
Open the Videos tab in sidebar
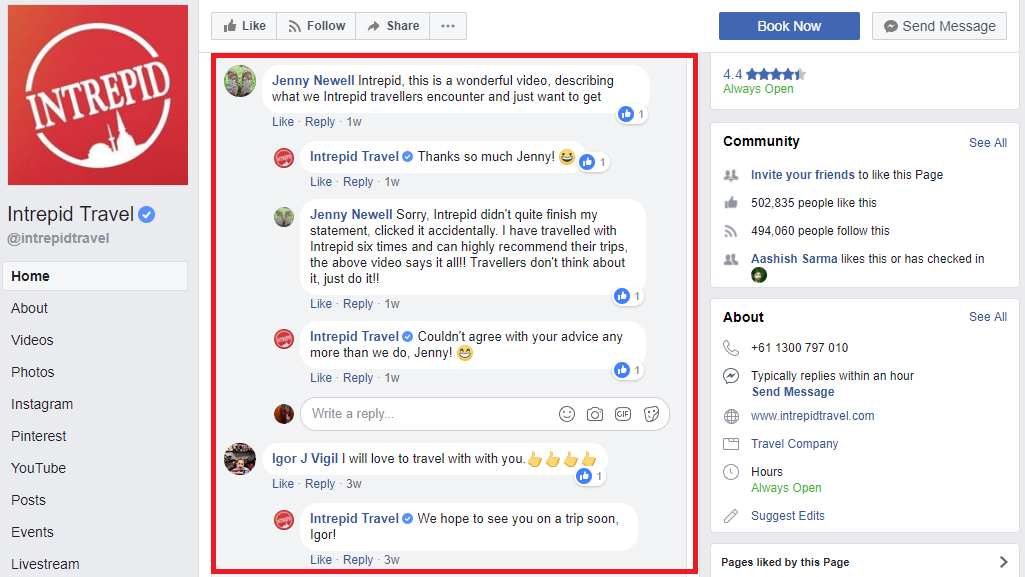pyautogui.click(x=32, y=340)
